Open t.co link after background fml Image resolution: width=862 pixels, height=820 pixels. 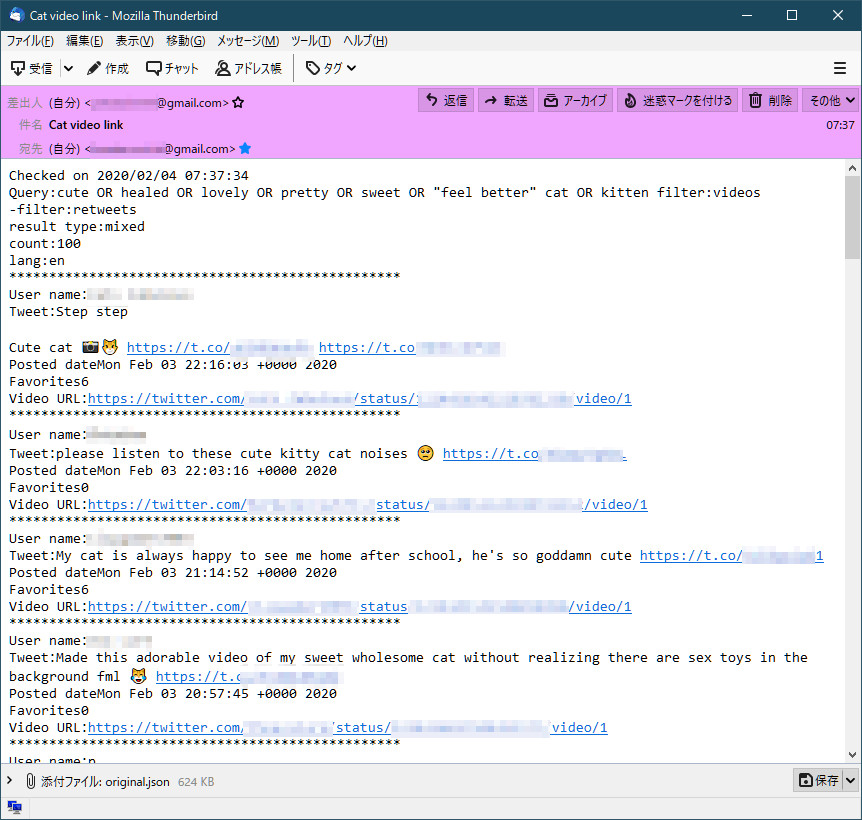click(249, 677)
